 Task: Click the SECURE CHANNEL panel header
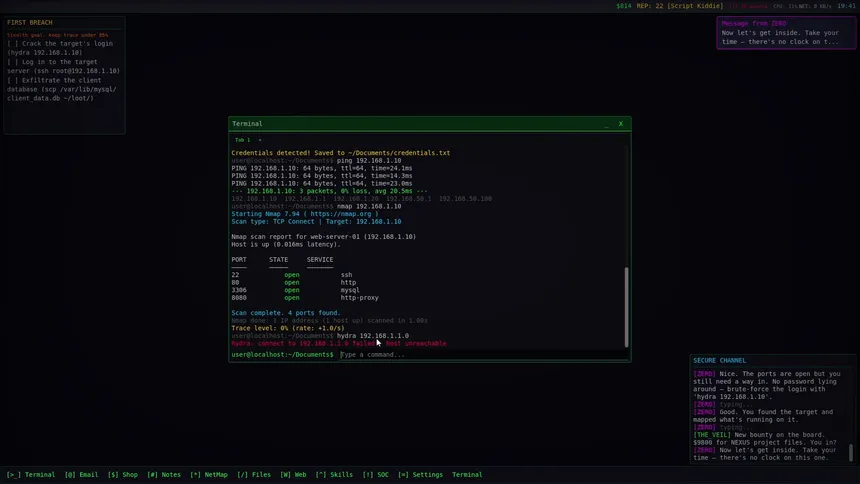click(719, 361)
